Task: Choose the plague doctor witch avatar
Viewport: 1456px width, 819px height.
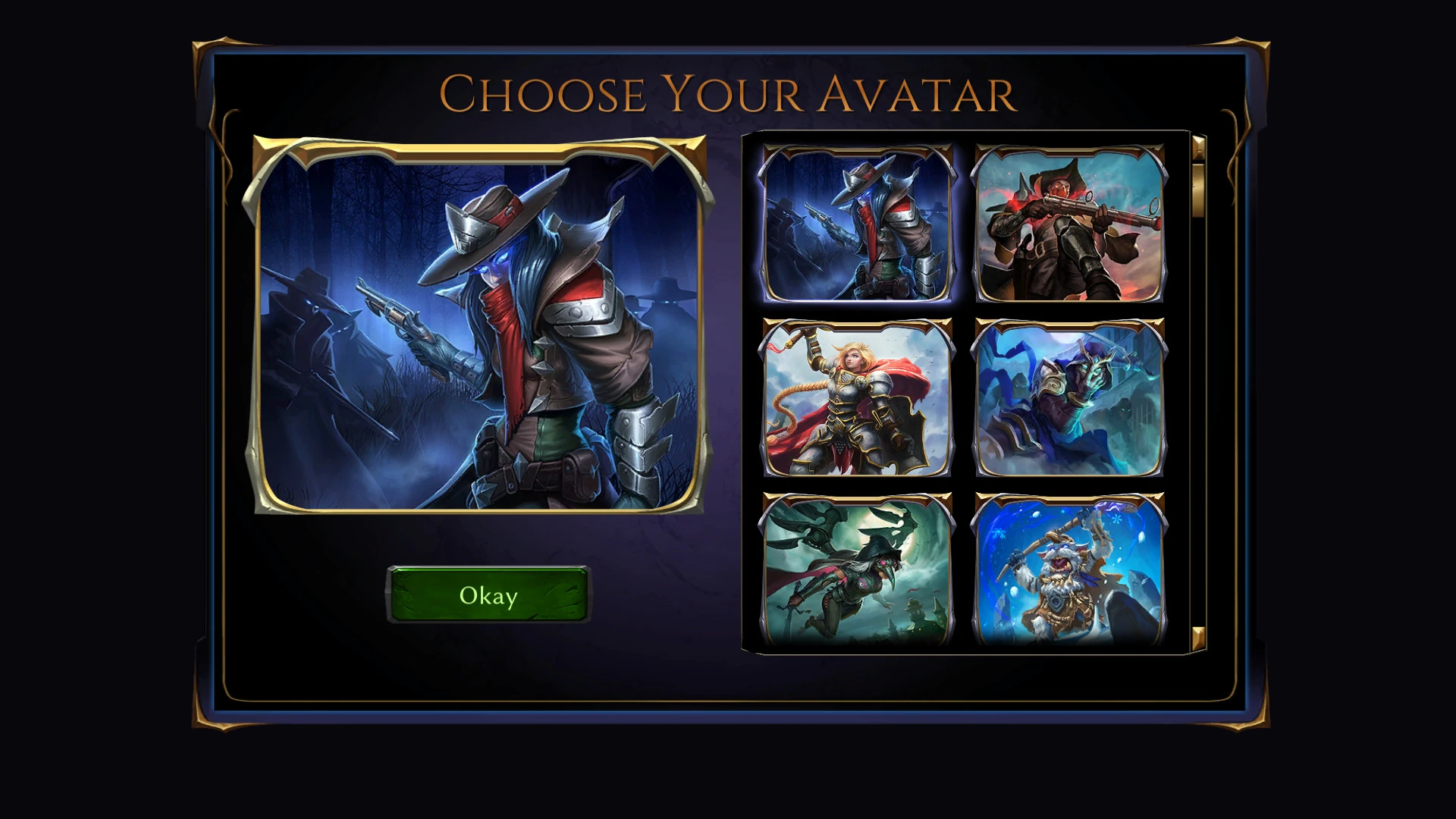Action: tap(858, 570)
